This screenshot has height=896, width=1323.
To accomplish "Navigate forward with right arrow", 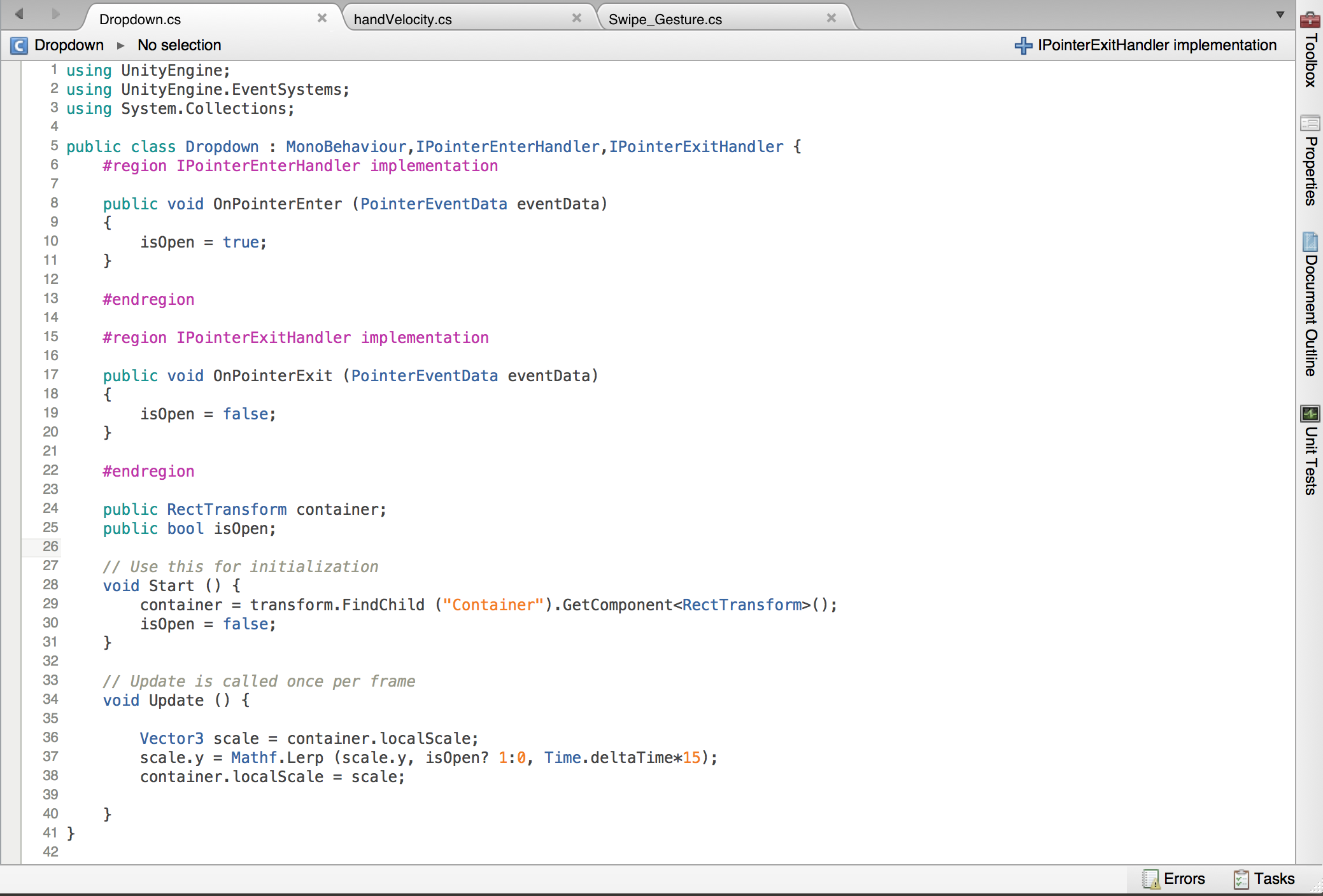I will point(56,13).
